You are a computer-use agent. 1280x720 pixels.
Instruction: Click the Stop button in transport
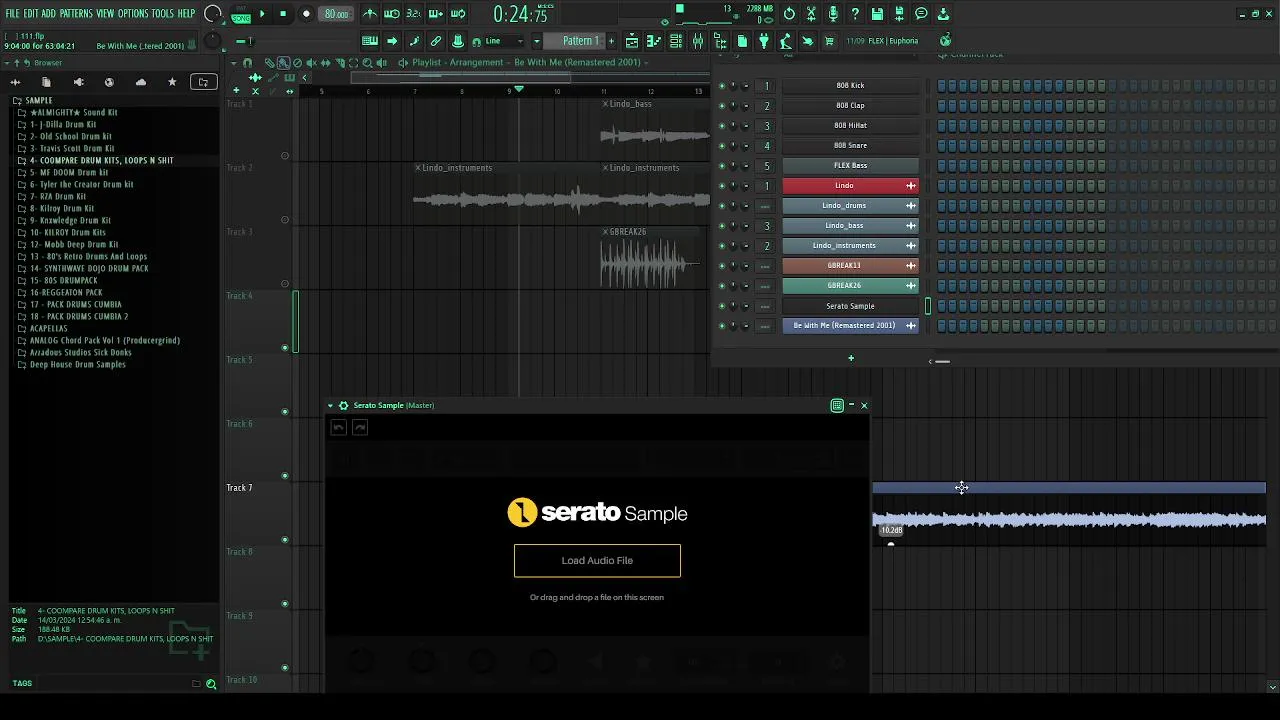coord(283,14)
